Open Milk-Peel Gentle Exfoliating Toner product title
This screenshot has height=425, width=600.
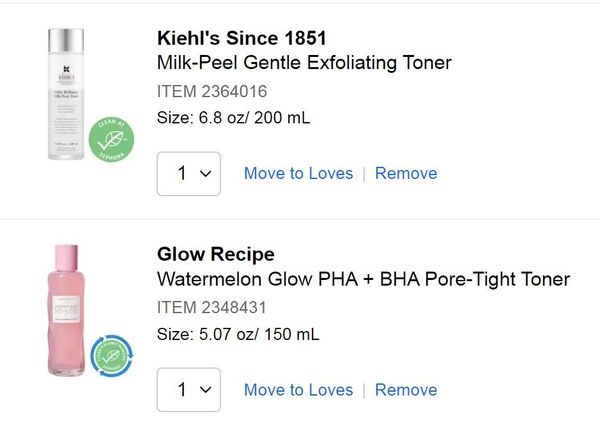[304, 63]
